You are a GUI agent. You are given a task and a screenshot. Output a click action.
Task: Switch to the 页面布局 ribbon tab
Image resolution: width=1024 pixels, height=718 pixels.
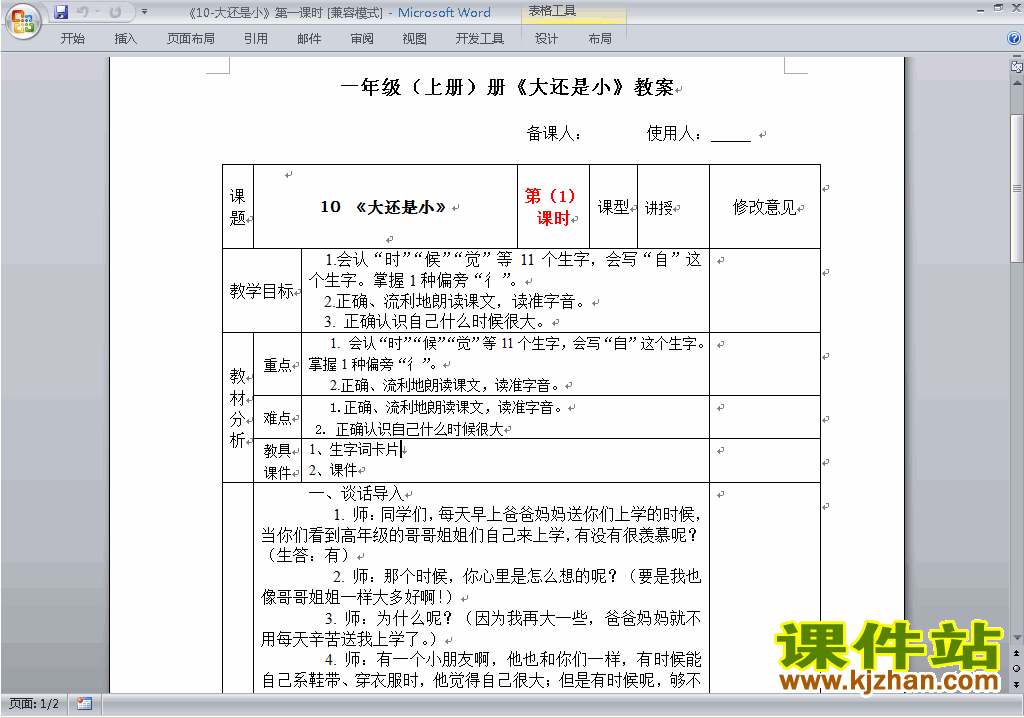click(191, 39)
